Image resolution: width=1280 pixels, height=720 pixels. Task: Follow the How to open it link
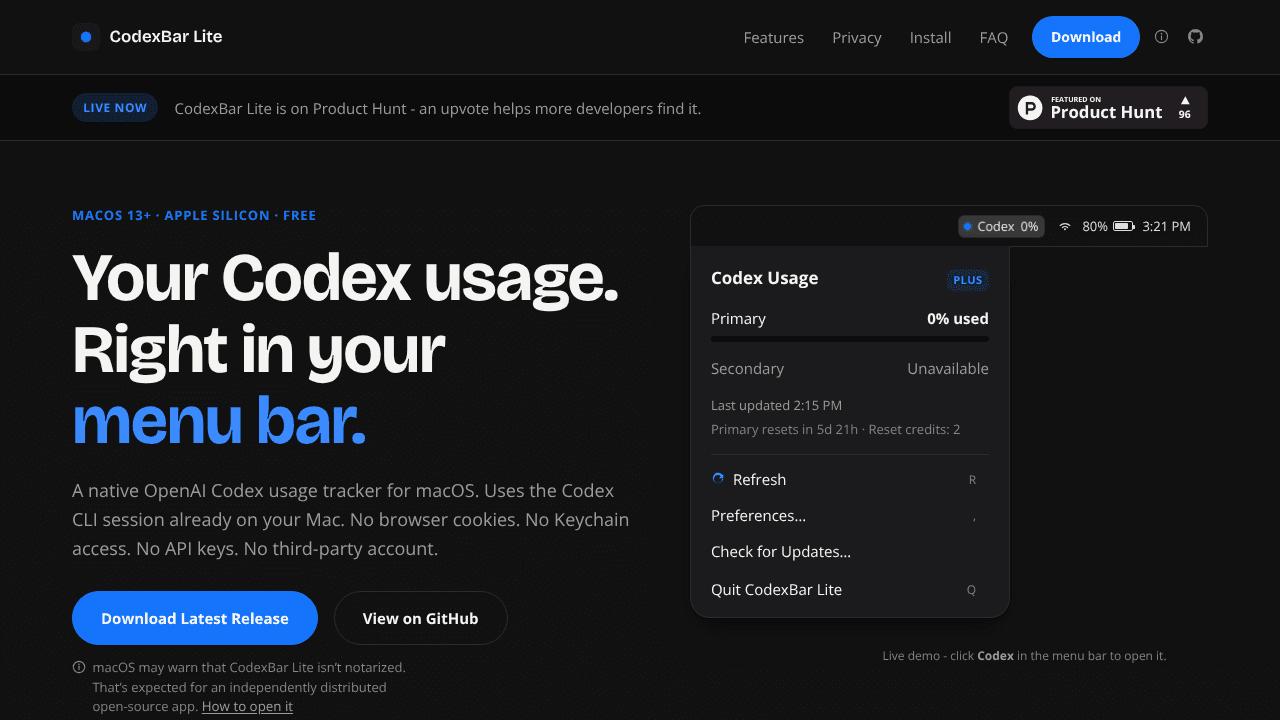click(247, 707)
